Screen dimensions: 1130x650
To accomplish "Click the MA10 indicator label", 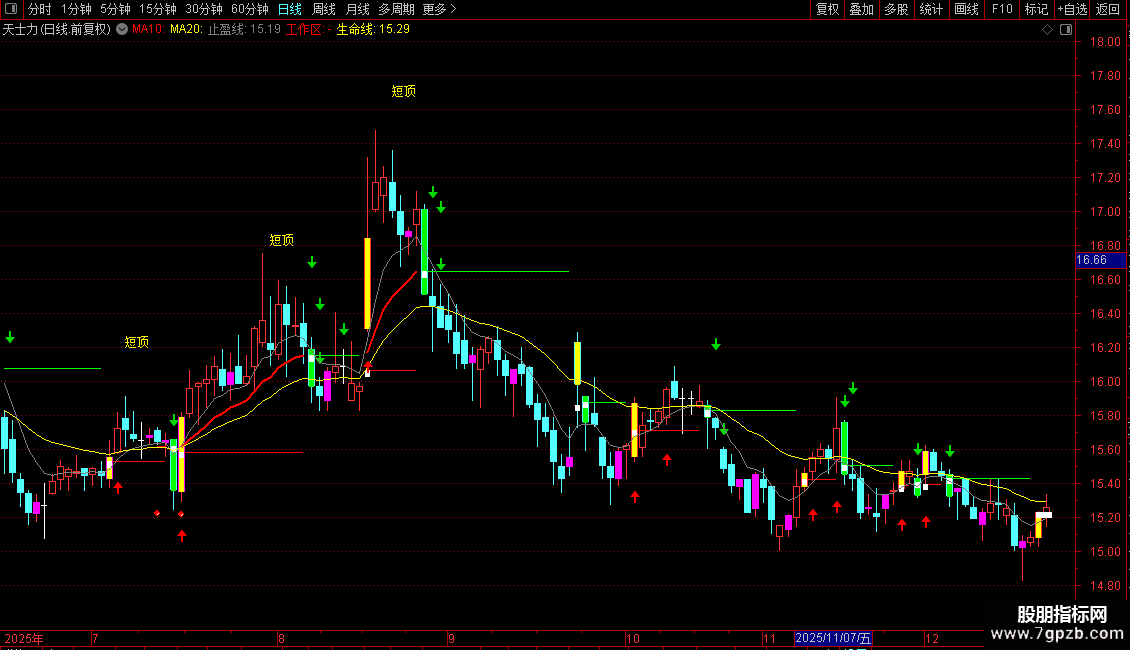I will point(148,30).
